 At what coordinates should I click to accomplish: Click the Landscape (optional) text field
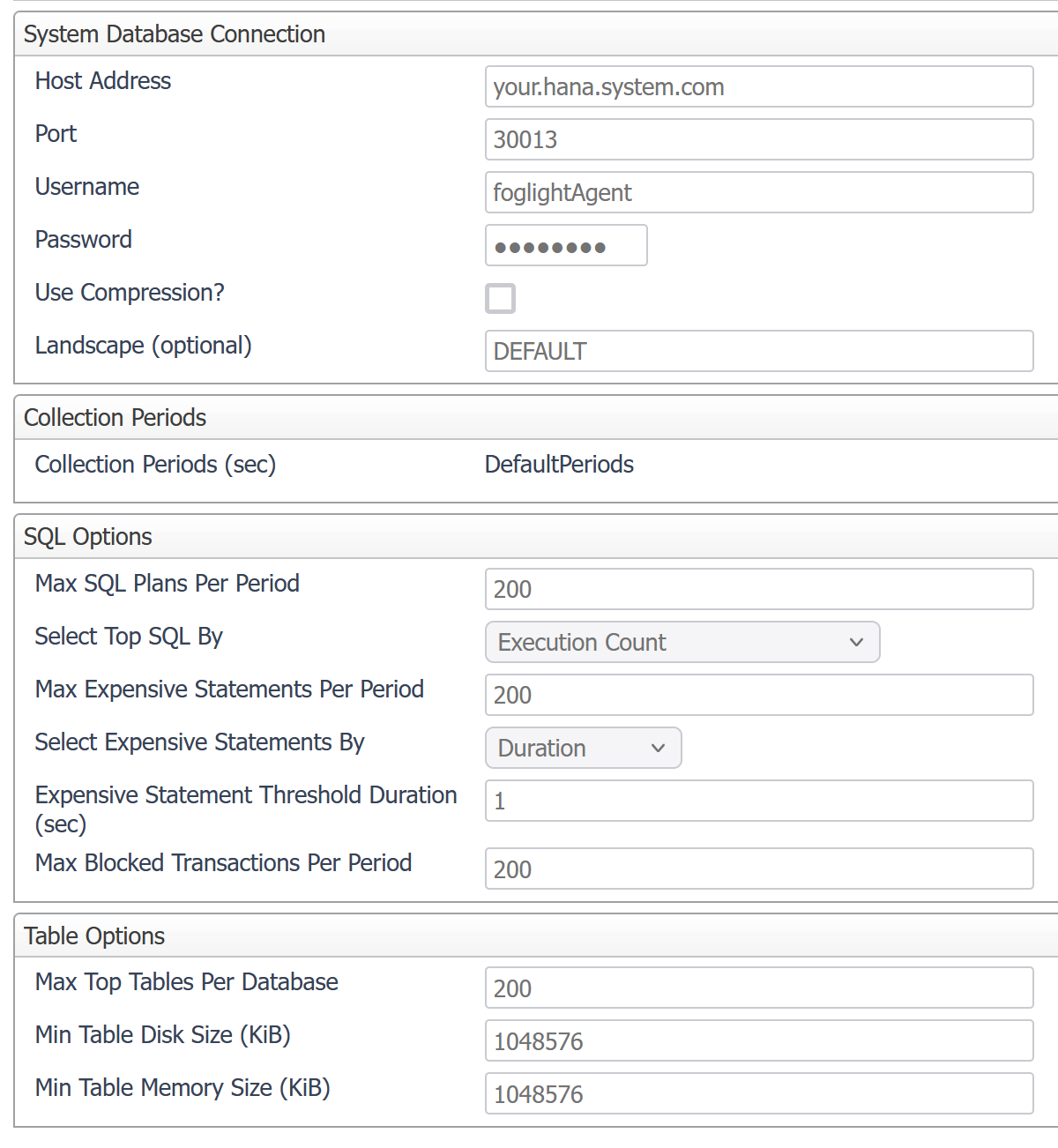[758, 351]
